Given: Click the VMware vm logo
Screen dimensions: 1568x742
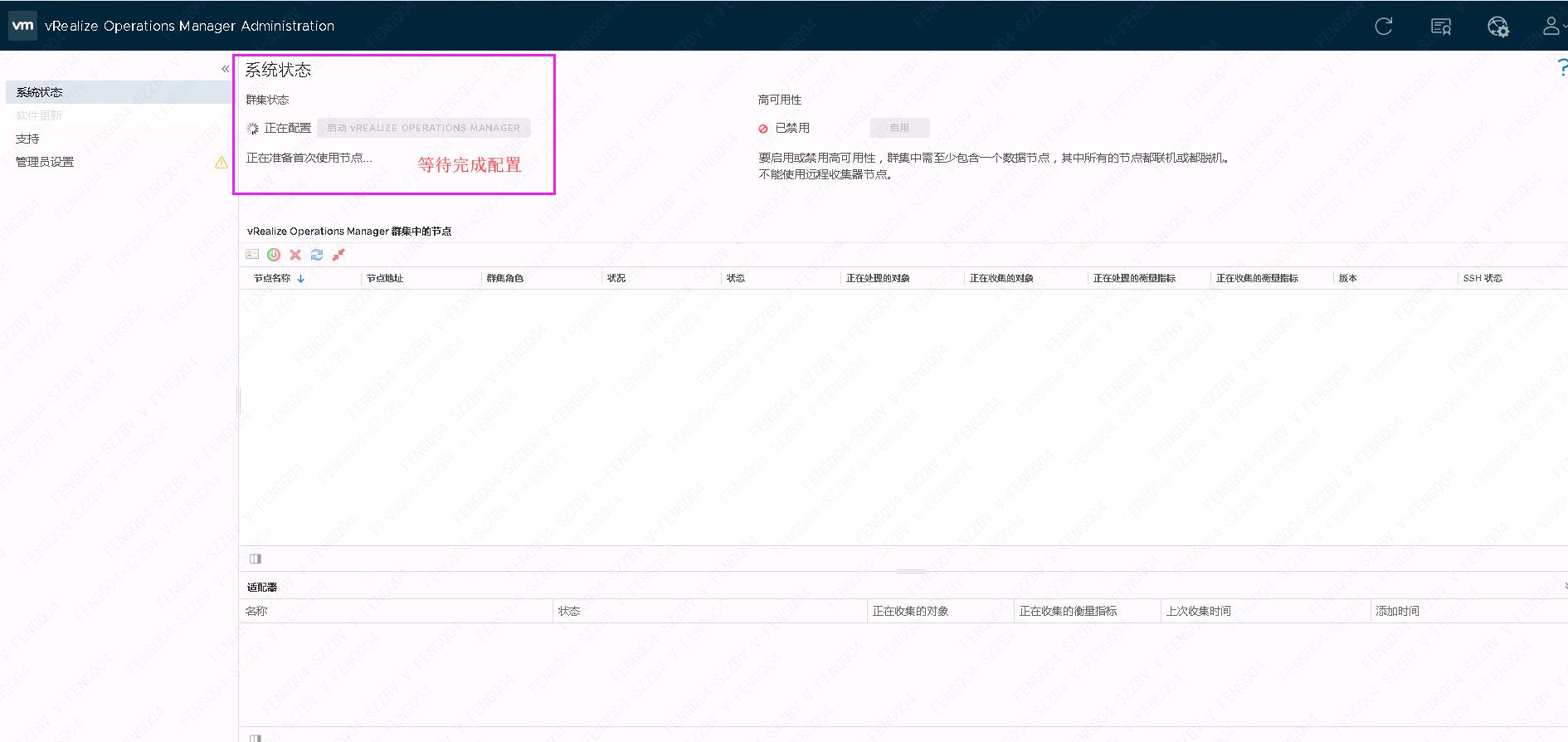Looking at the screenshot, I should tap(22, 26).
